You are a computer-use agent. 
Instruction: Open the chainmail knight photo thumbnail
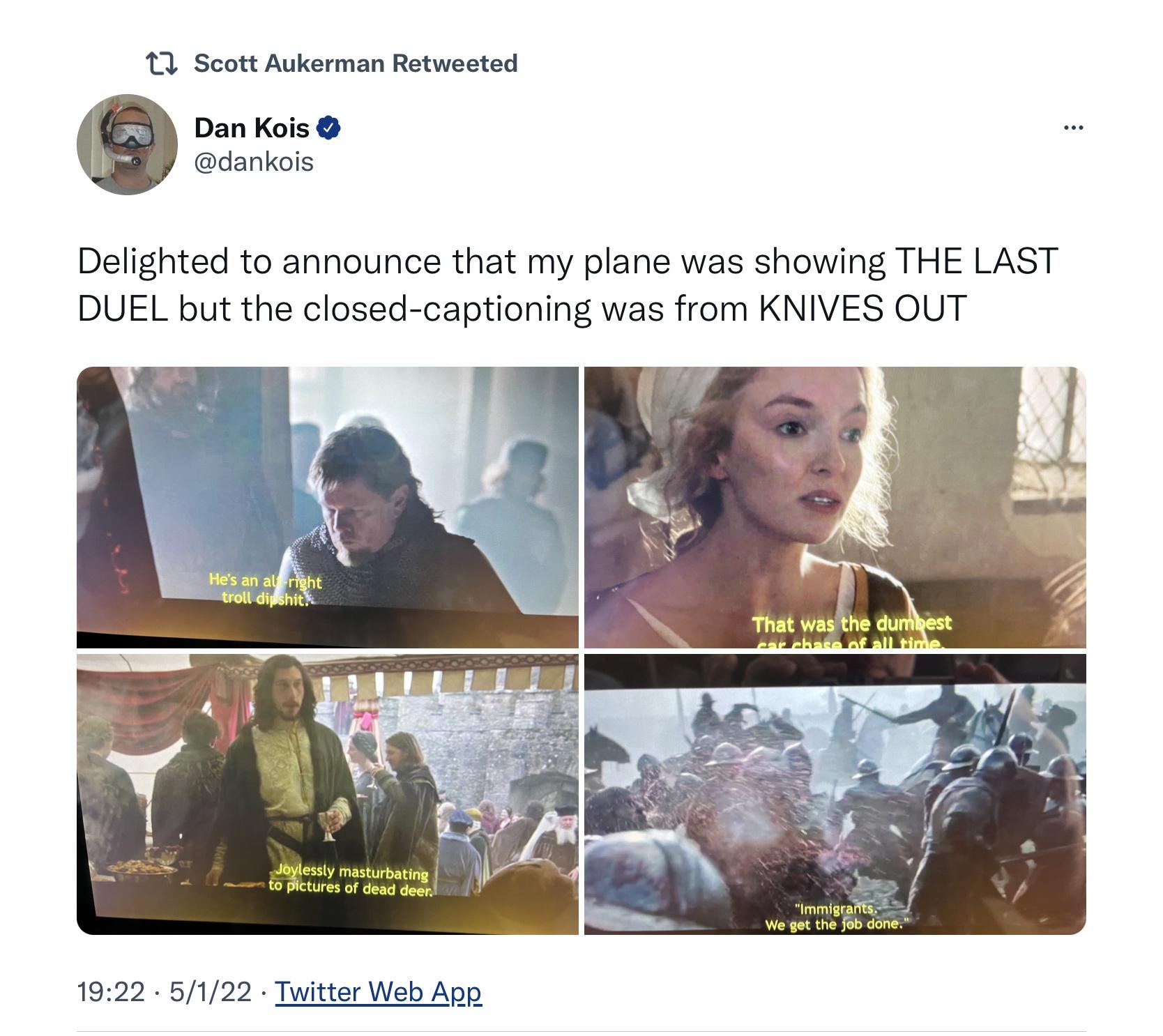[328, 508]
